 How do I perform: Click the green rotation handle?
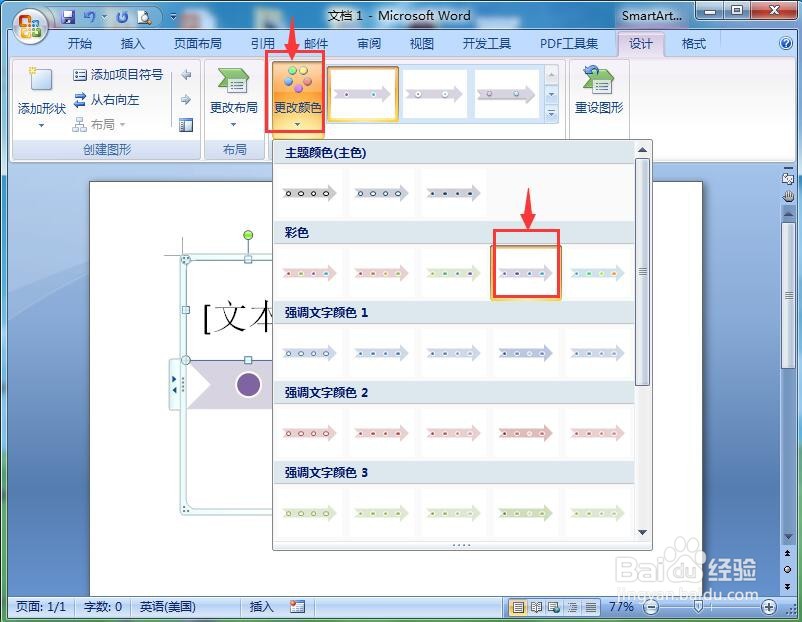[x=248, y=235]
